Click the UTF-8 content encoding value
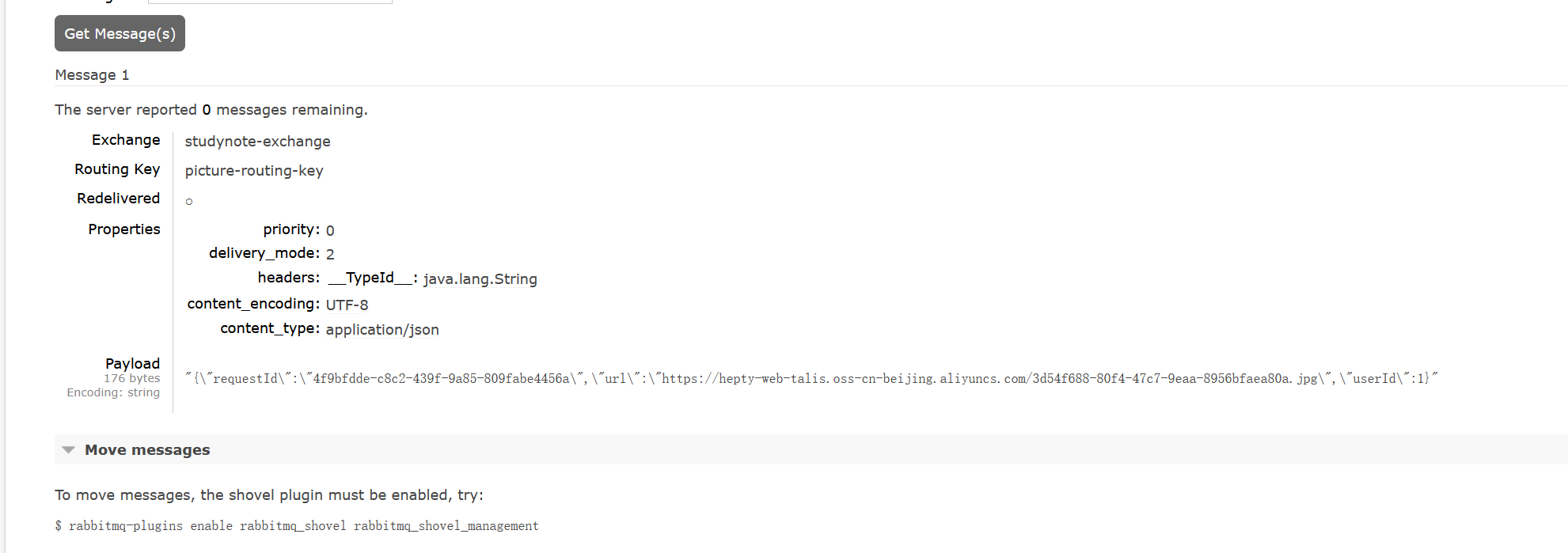Viewport: 1568px width, 553px height. (347, 305)
